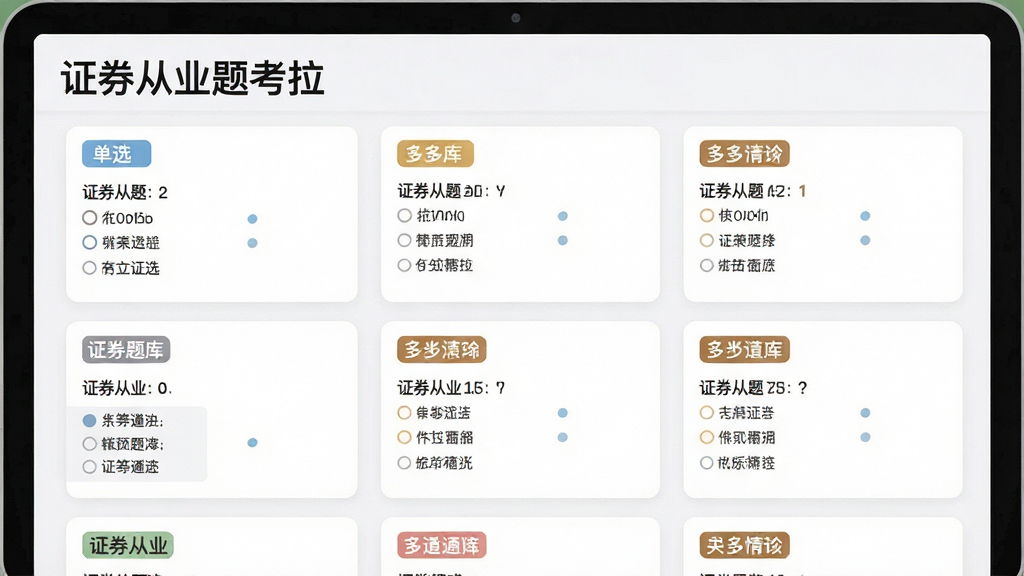Click the blue dot beside the first option under 证券从业 1.5
This screenshot has height=576, width=1024.
pos(563,413)
